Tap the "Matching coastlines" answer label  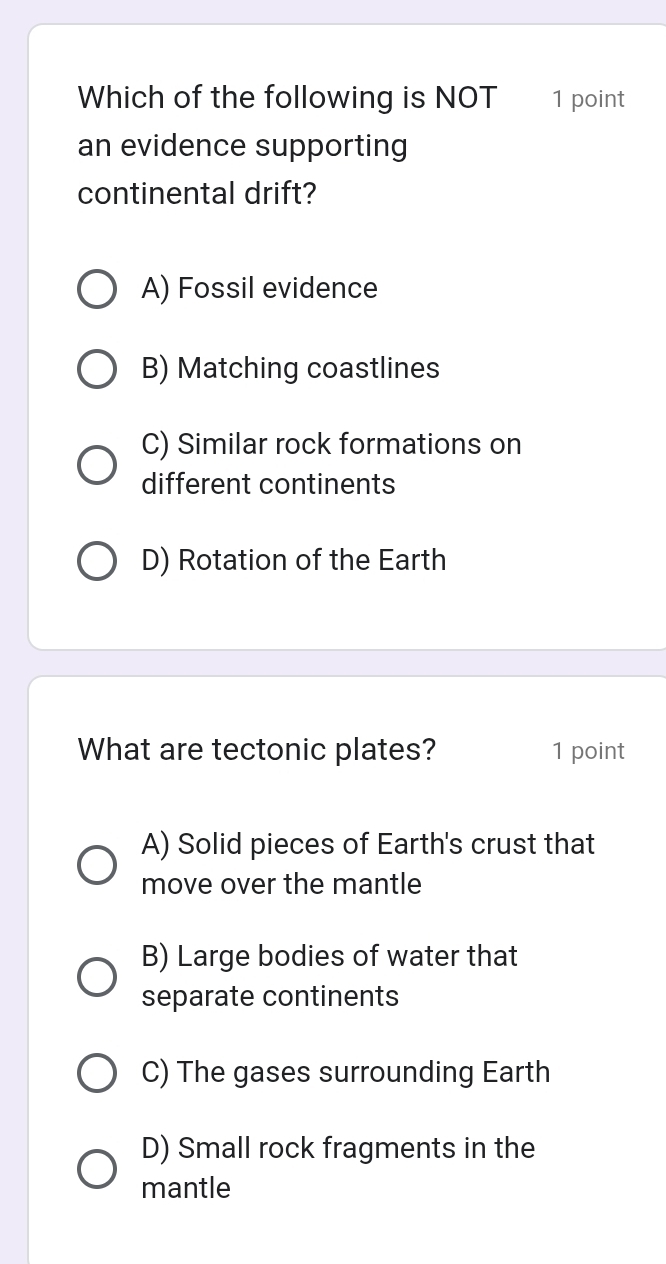(x=291, y=369)
